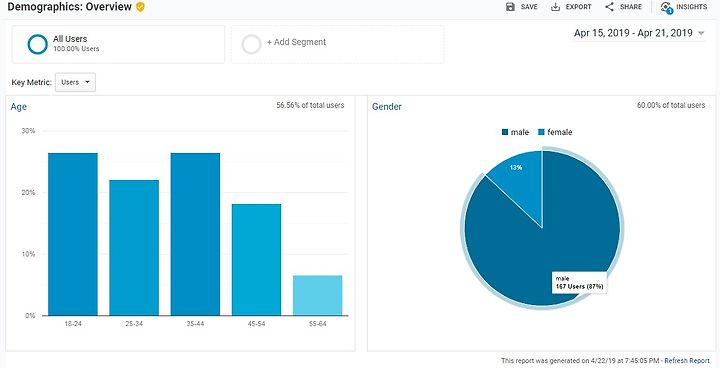Click the Save disk icon
The image size is (720, 368).
coord(510,7)
